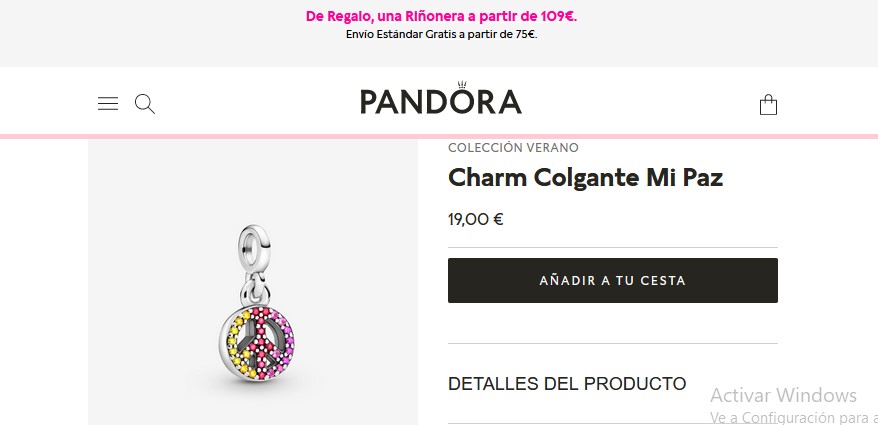878x425 pixels.
Task: Go home via the PANDORA logo
Action: click(x=441, y=100)
